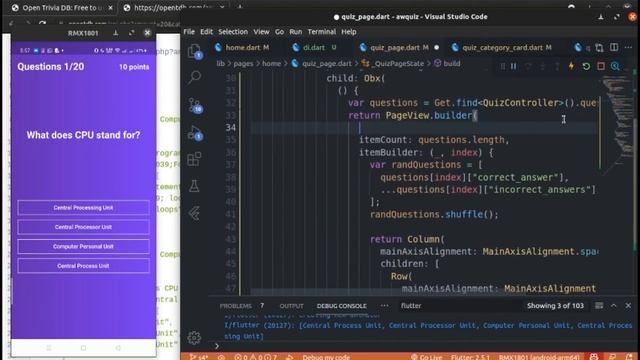Choose answer Computer Personal Unit

(x=83, y=247)
